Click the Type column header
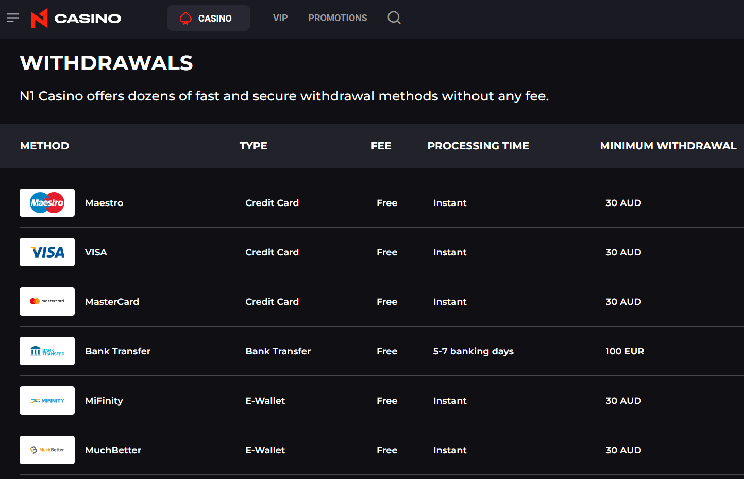744x479 pixels. pos(253,146)
